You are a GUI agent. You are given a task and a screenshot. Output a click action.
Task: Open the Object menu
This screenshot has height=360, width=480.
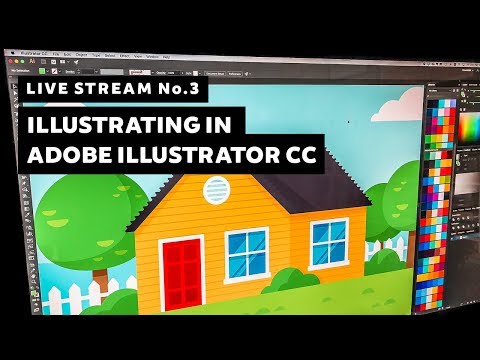(82, 55)
